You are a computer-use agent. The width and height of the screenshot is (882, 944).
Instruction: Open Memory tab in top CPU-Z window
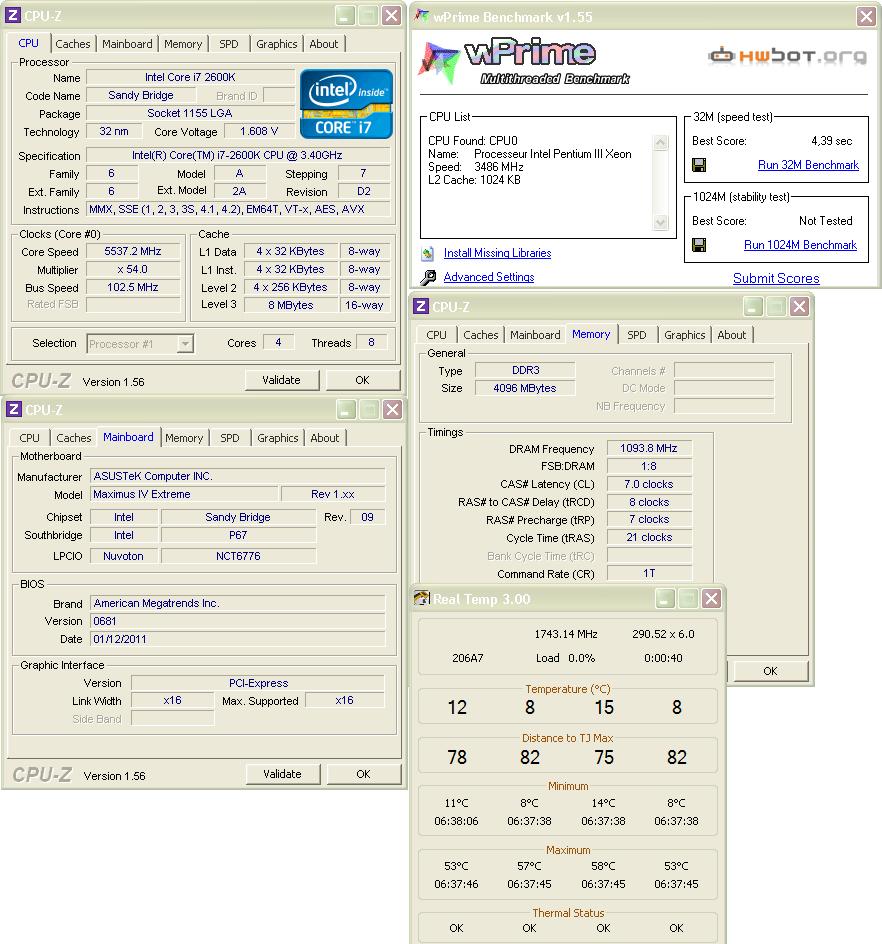tap(183, 44)
